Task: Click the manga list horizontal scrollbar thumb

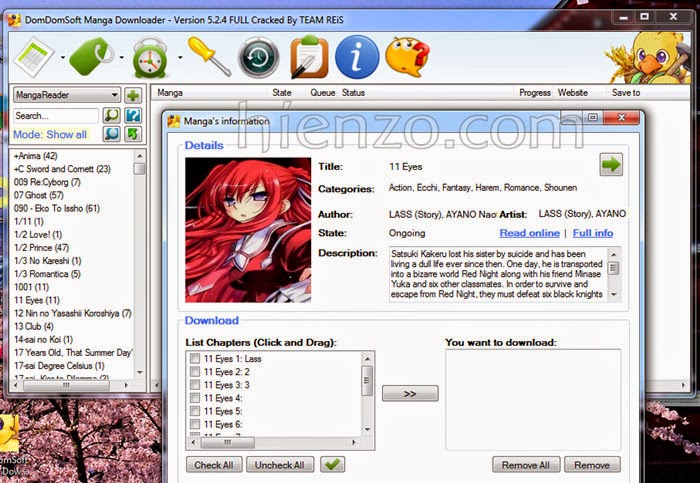Action: tap(67, 385)
